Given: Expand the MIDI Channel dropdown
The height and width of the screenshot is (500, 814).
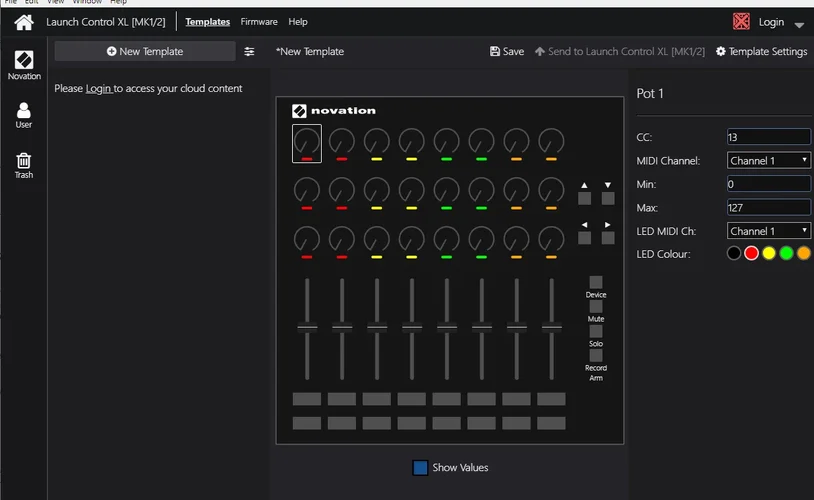Looking at the screenshot, I should (x=768, y=160).
